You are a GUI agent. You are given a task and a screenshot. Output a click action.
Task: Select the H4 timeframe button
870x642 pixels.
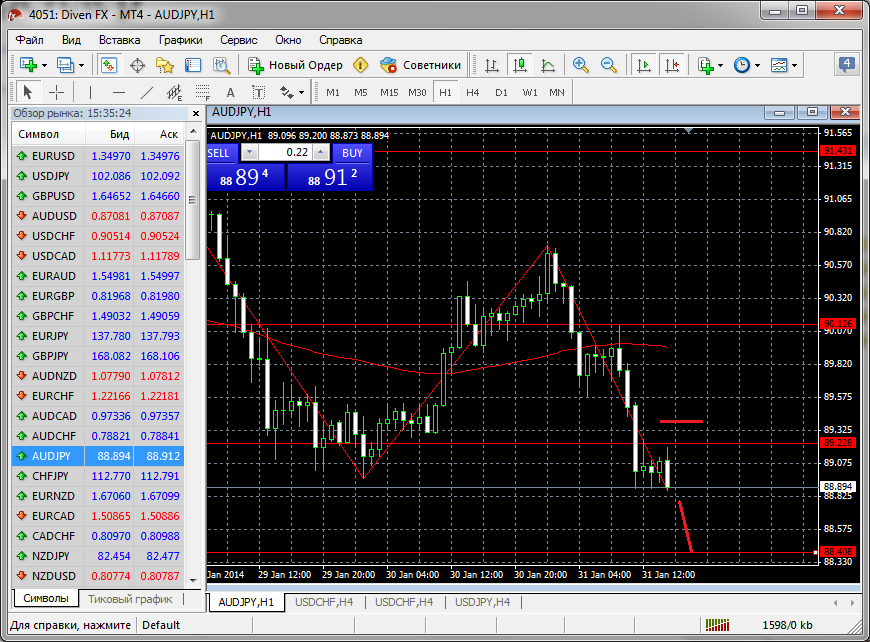click(473, 93)
